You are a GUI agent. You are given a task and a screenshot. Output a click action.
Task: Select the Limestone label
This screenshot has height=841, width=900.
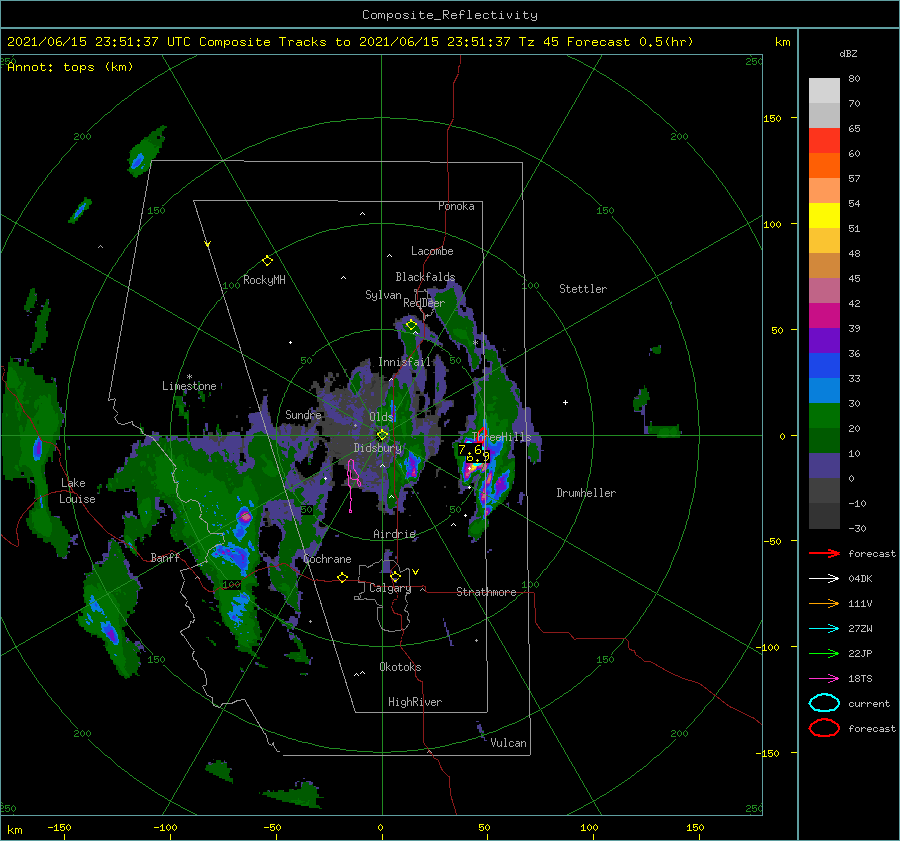[x=189, y=386]
